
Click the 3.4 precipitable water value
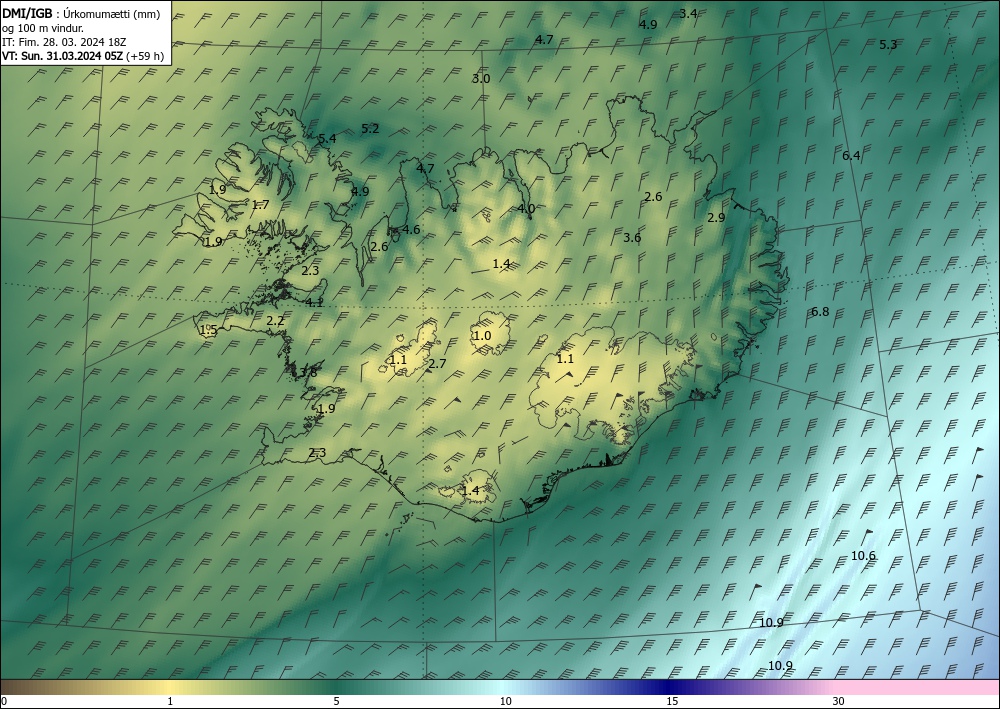pyautogui.click(x=688, y=13)
